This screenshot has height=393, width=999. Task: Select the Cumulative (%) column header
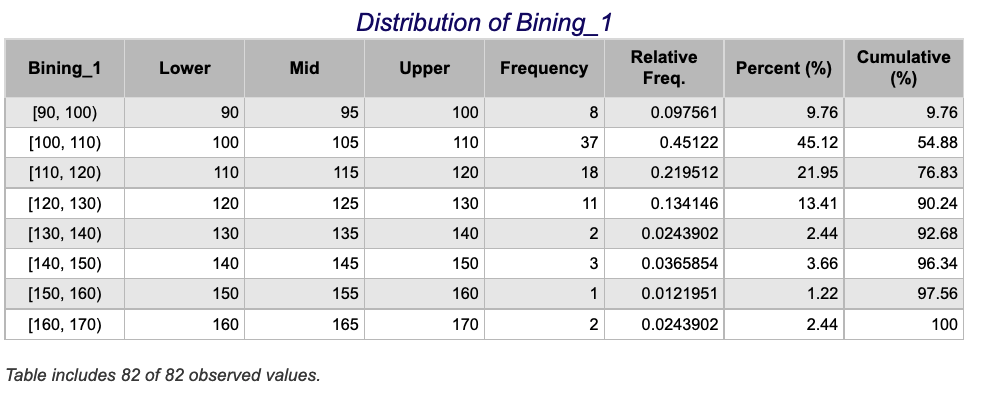(903, 68)
